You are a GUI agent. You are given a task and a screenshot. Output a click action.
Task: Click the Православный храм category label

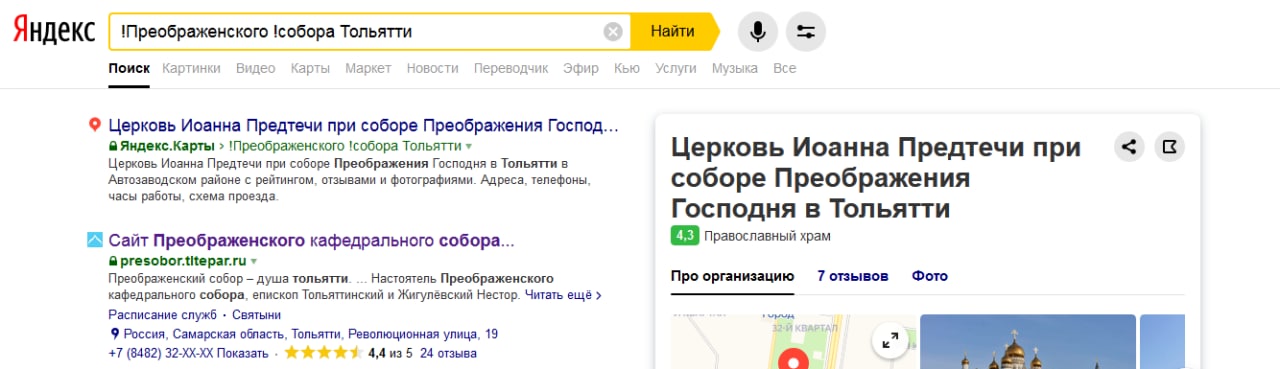(767, 236)
